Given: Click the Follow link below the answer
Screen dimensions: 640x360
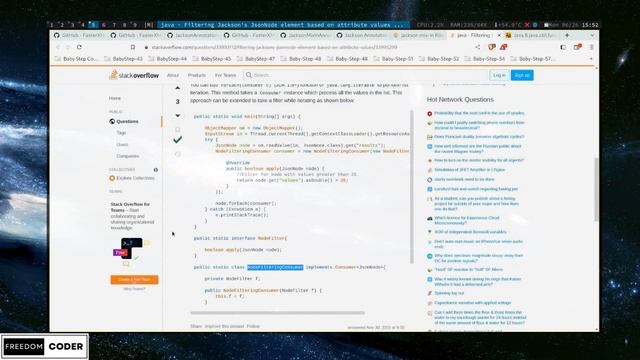Looking at the screenshot, I should [x=253, y=327].
